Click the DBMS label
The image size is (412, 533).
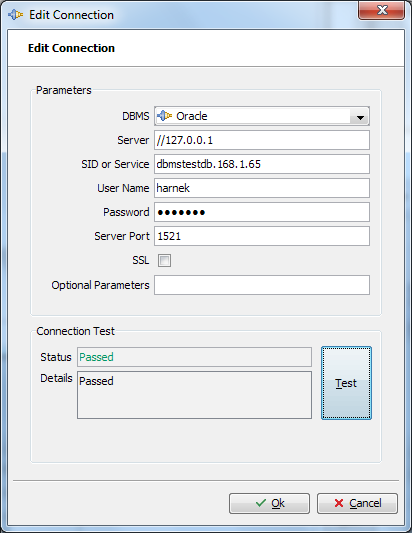(136, 116)
